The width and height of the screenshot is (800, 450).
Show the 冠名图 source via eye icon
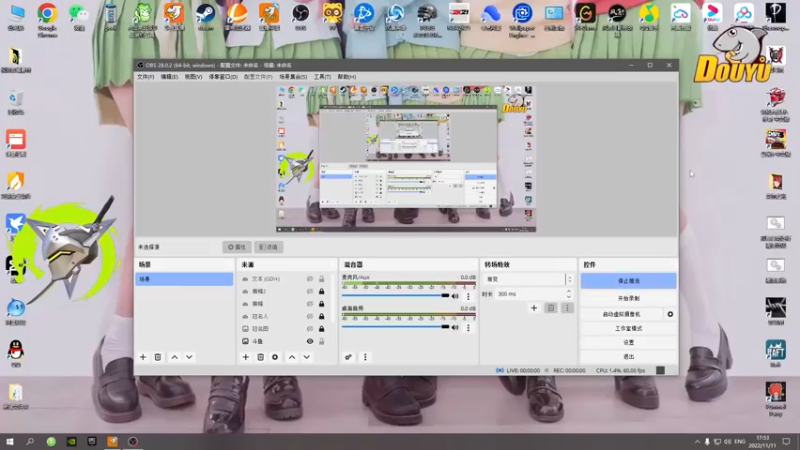[310, 329]
